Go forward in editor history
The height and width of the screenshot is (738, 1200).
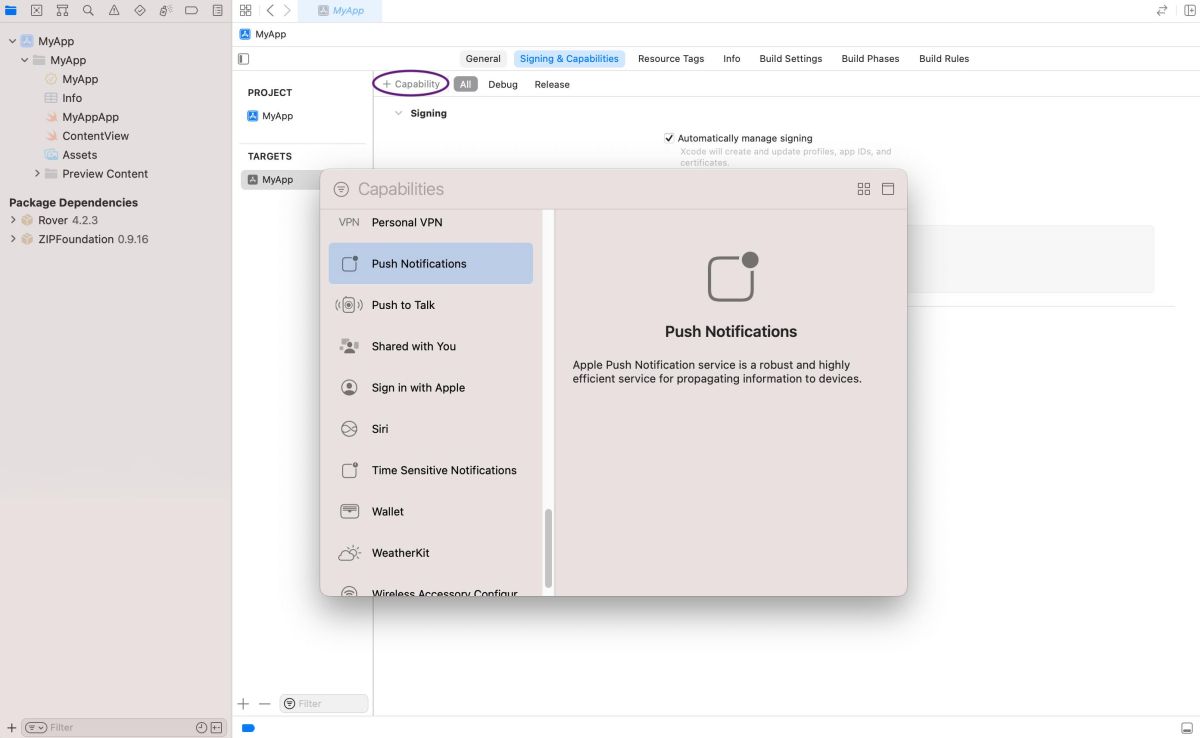click(287, 10)
